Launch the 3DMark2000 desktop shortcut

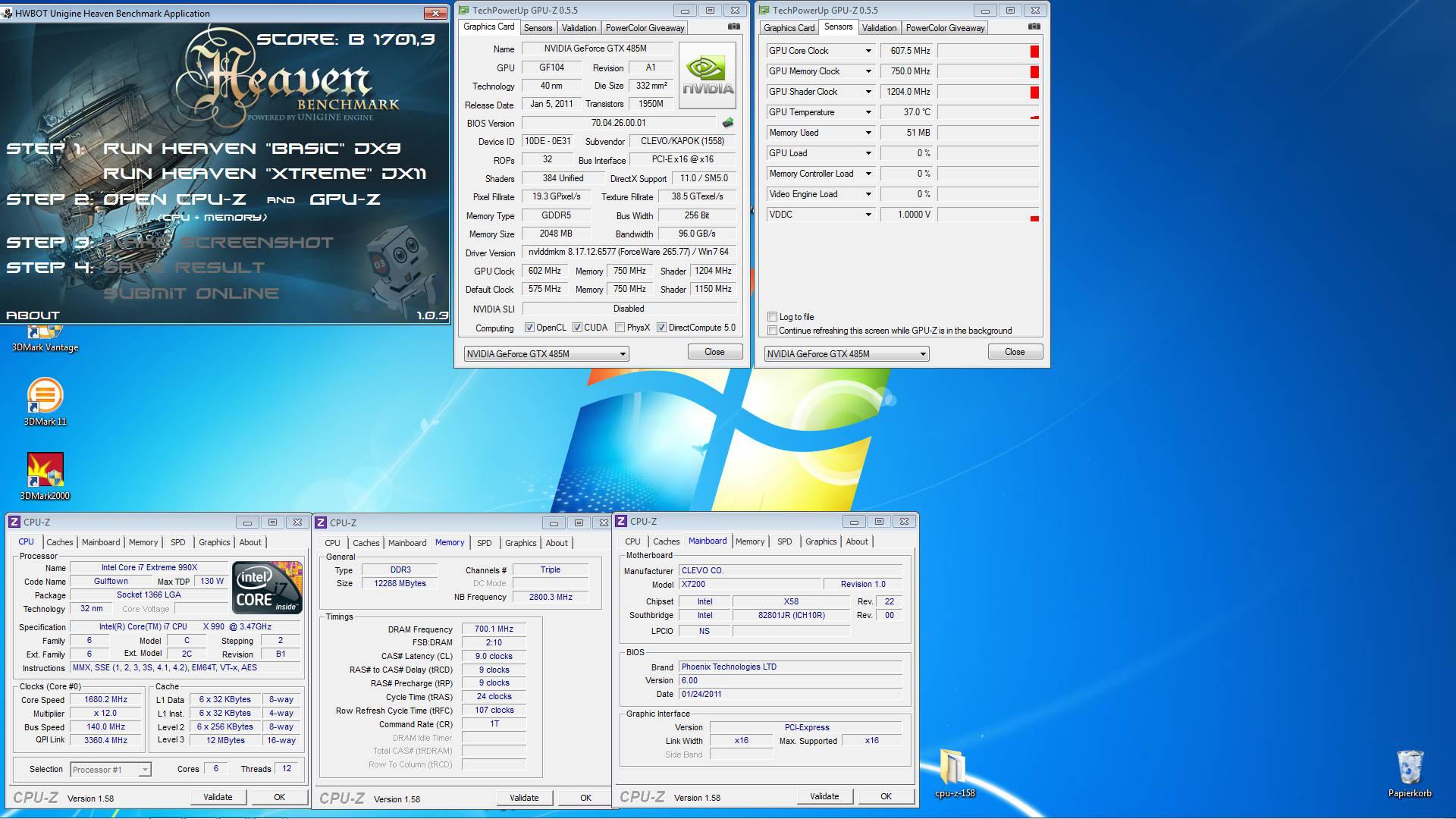[x=45, y=476]
